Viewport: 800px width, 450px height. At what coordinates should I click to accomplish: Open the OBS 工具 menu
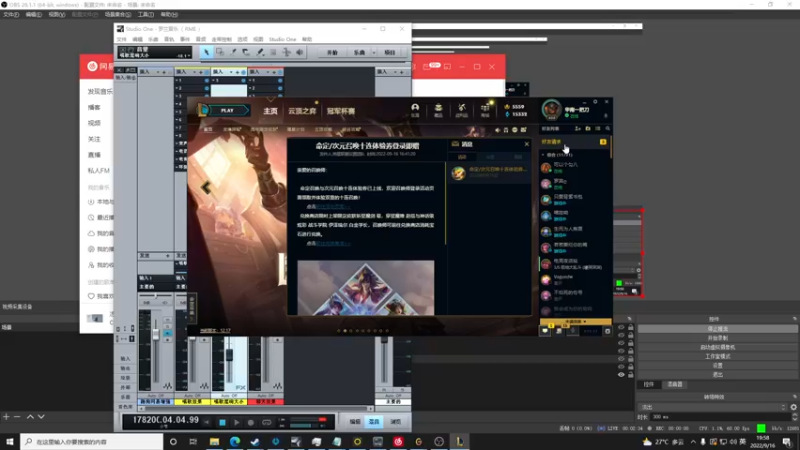pyautogui.click(x=146, y=15)
